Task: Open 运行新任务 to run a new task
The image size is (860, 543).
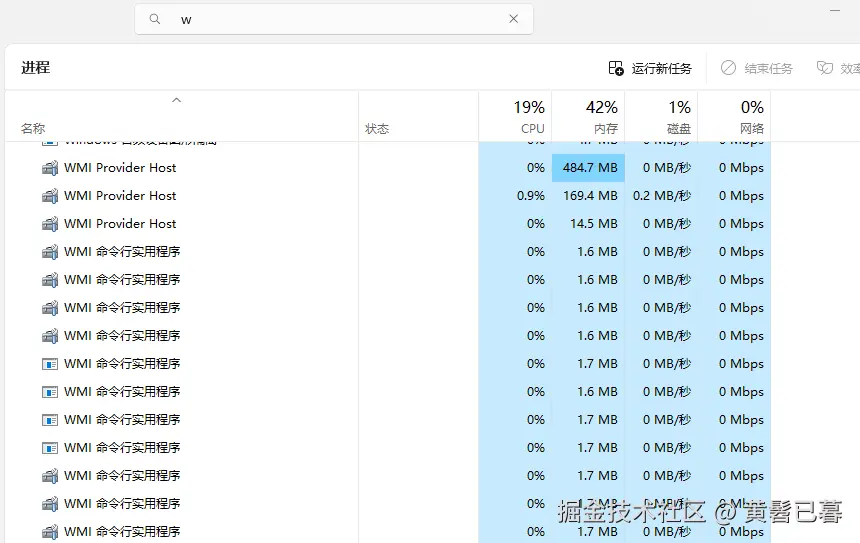Action: pos(650,68)
